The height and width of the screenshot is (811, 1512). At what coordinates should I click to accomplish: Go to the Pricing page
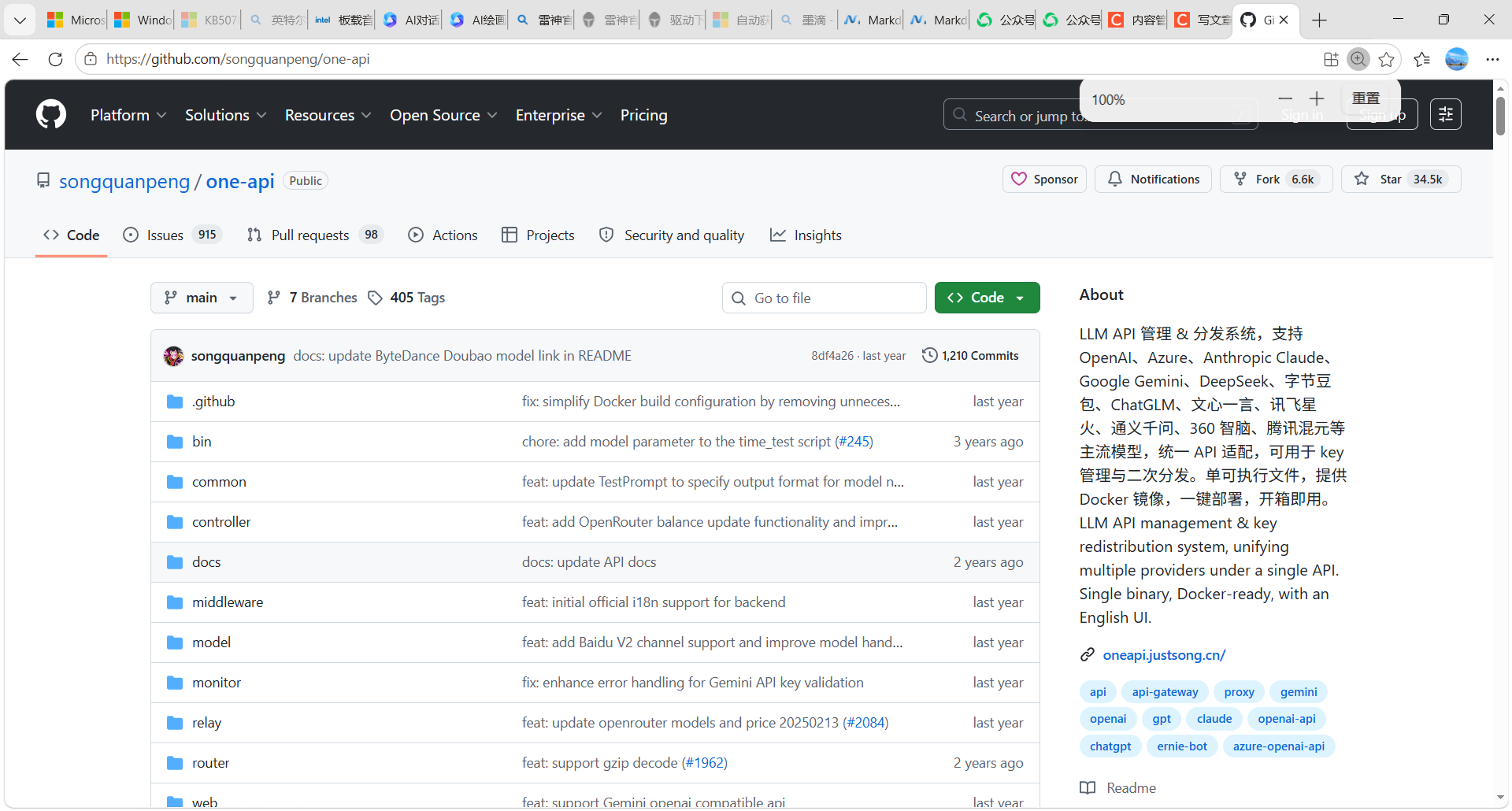(x=643, y=115)
